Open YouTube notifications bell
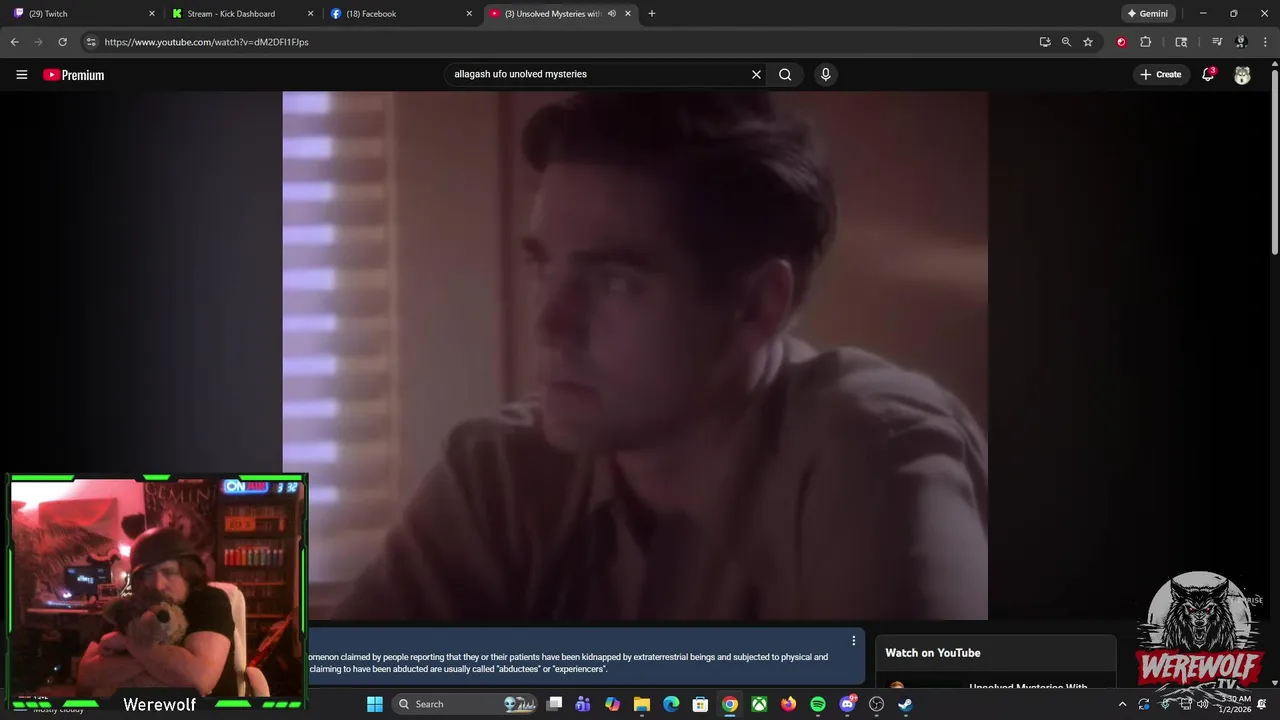Image resolution: width=1280 pixels, height=720 pixels. click(1208, 74)
